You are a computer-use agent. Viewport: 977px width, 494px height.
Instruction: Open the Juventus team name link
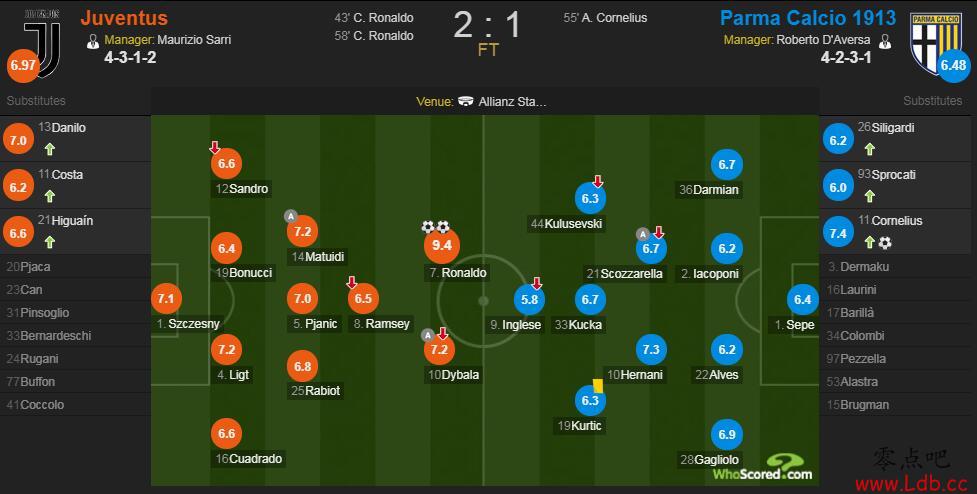[124, 17]
